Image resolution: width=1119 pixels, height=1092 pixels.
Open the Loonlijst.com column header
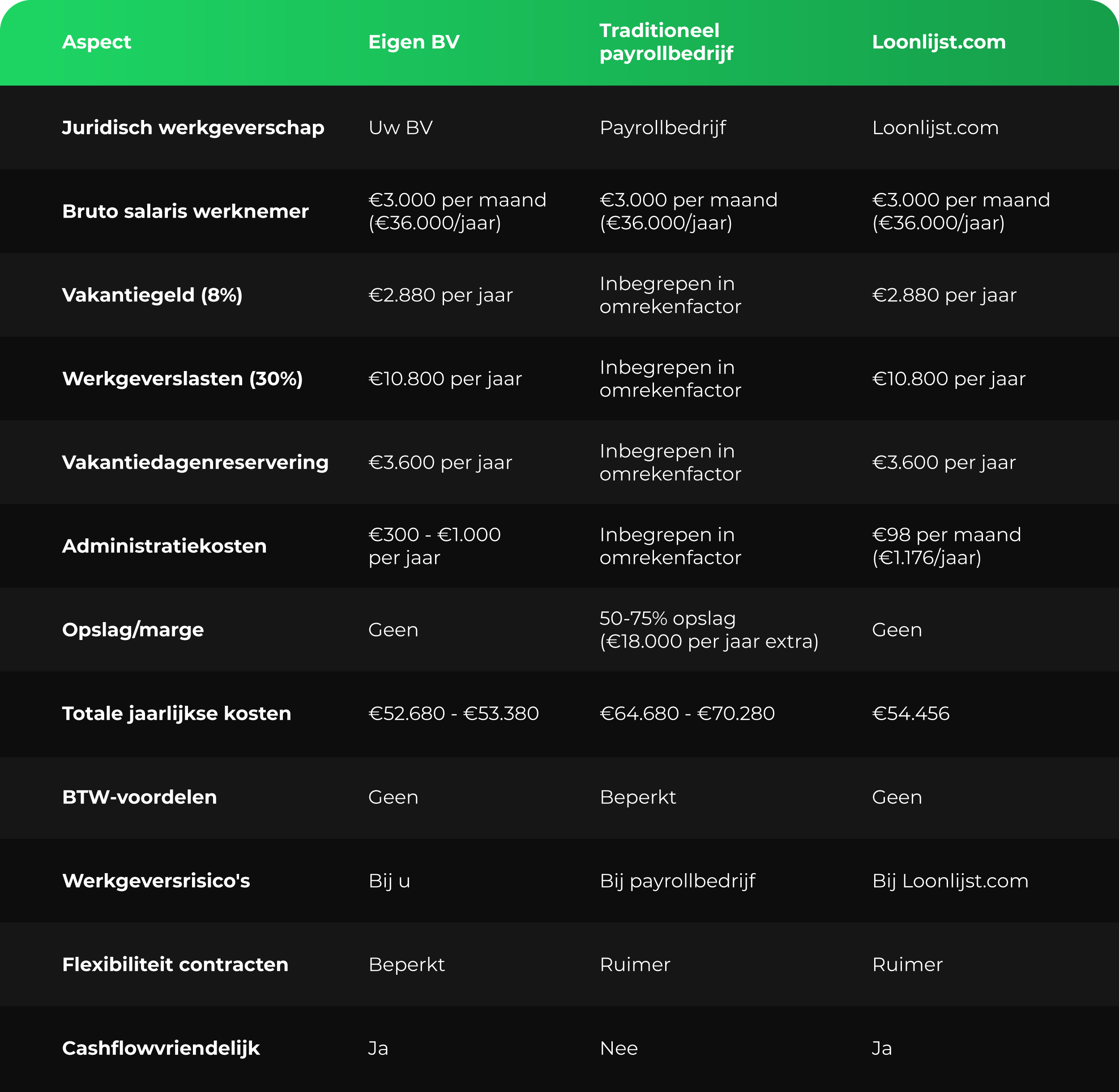point(938,42)
